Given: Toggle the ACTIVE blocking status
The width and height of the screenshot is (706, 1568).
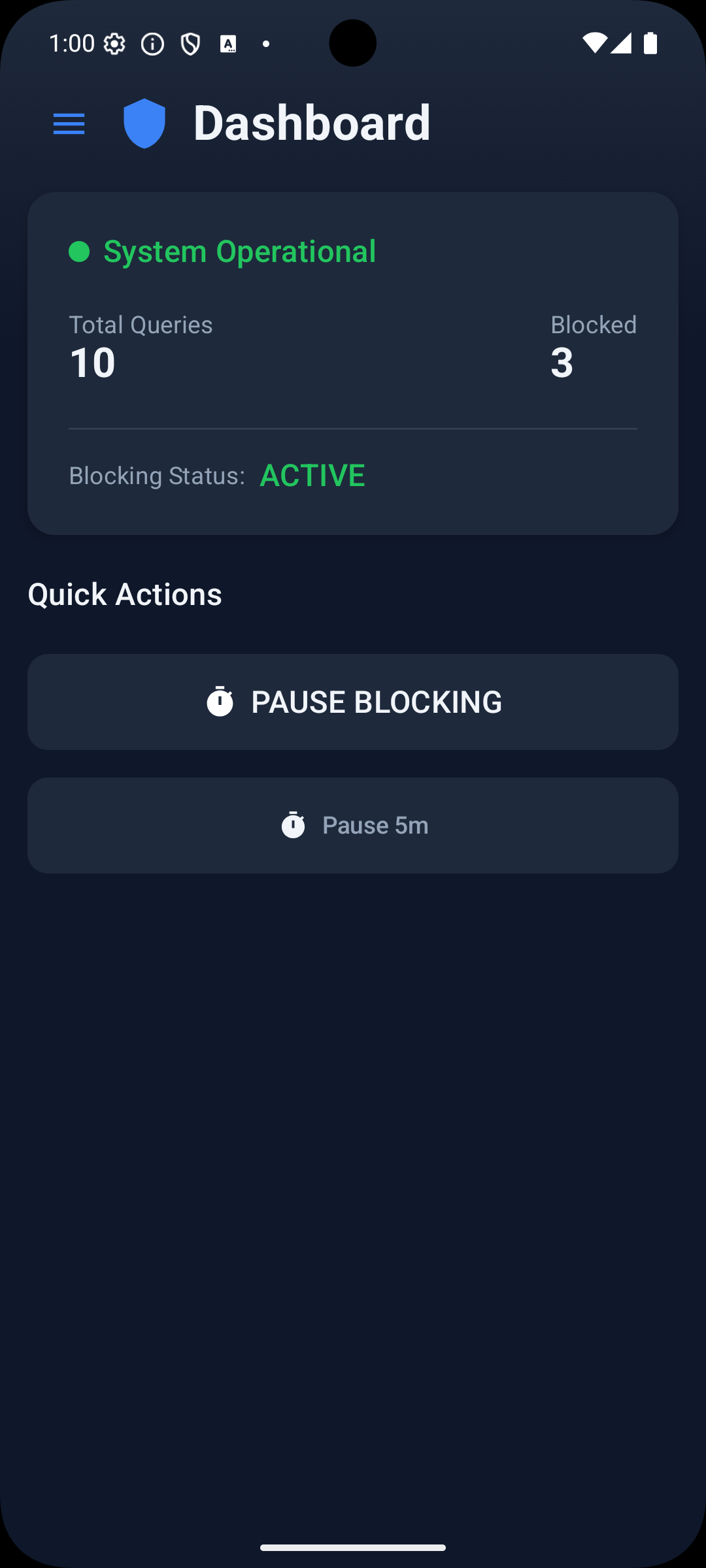Looking at the screenshot, I should click(313, 475).
